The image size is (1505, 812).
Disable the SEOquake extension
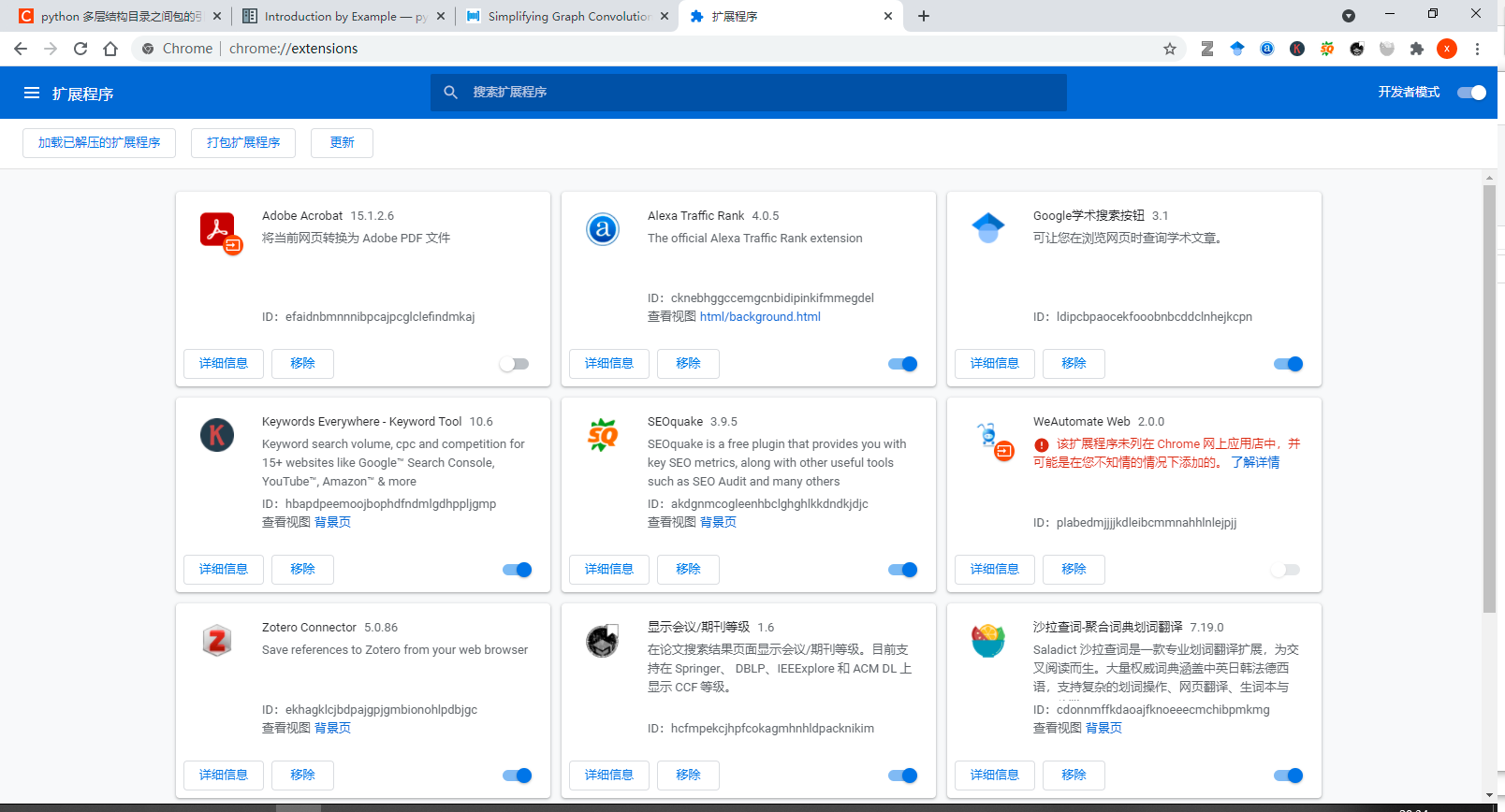point(903,570)
